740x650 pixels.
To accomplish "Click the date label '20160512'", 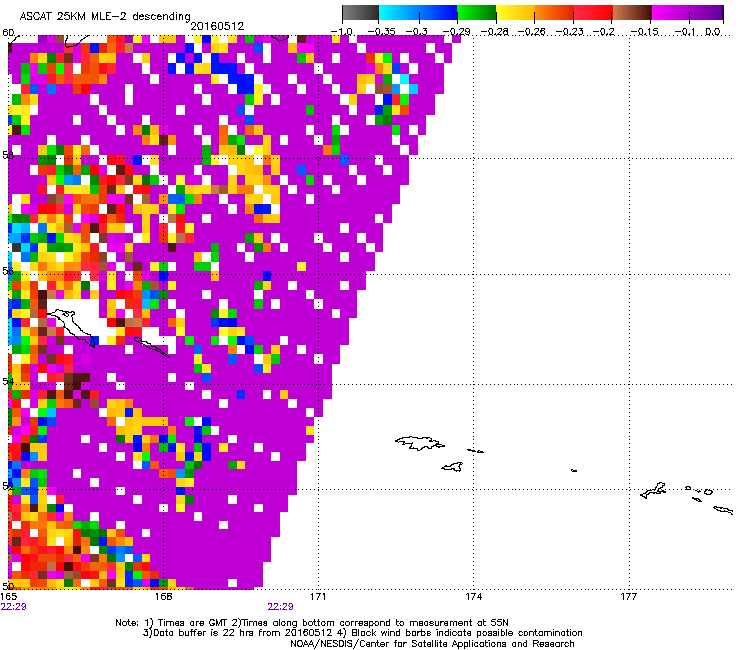I will coord(217,26).
